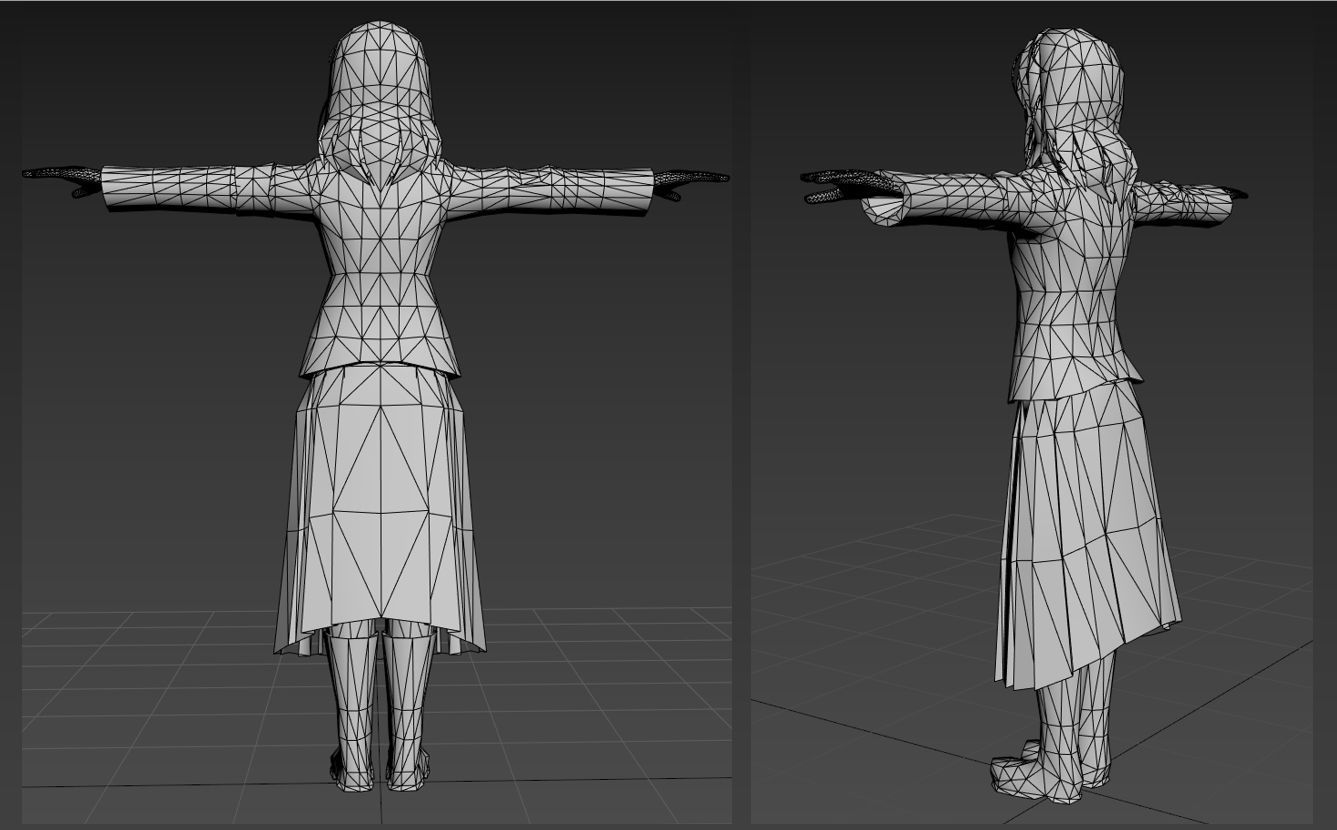Click the left hand in left viewport
The height and width of the screenshot is (830, 1337).
[x=62, y=177]
